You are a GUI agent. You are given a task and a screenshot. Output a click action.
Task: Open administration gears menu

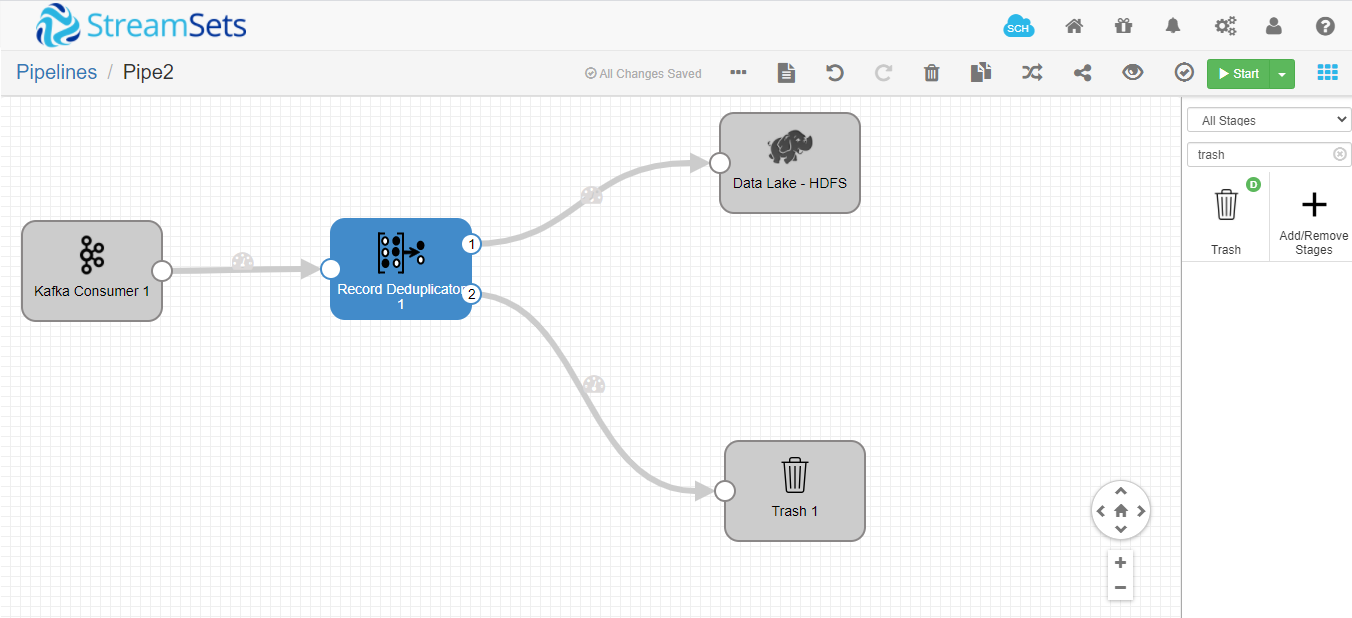pos(1225,27)
